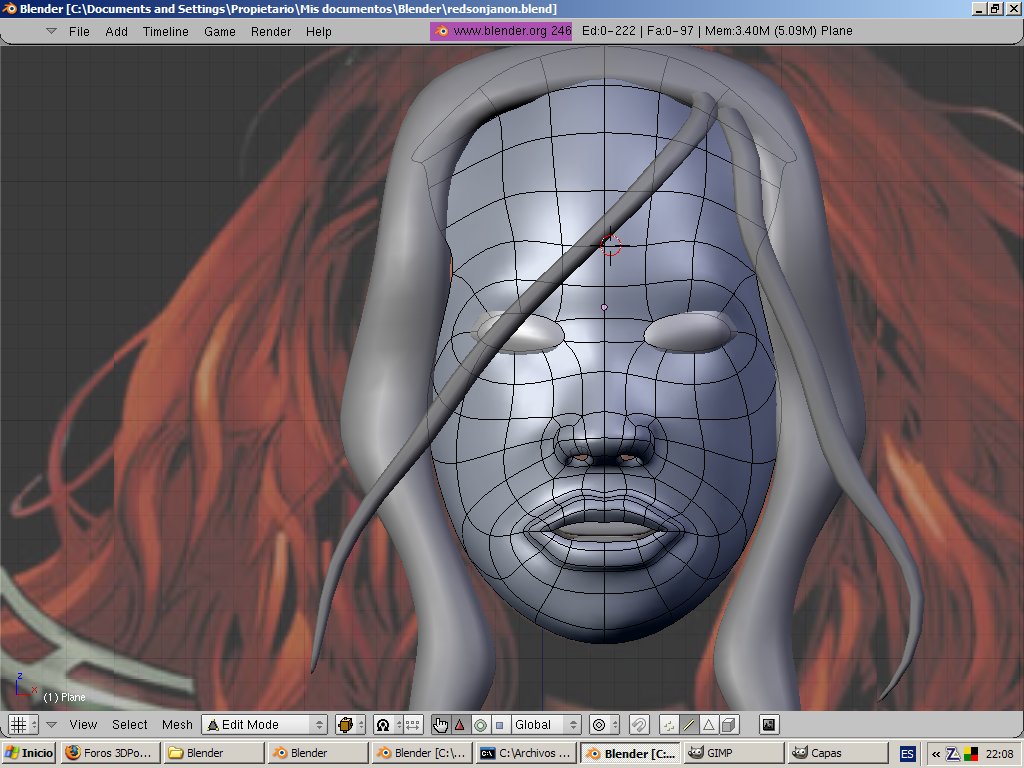Switch to Blender [C:\... inactive taskbar window

pyautogui.click(x=423, y=753)
